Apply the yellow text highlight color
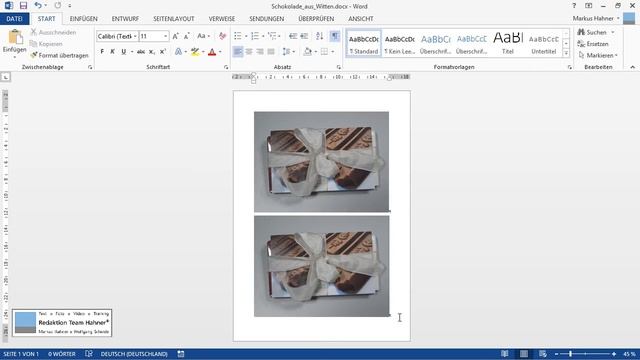 point(195,52)
